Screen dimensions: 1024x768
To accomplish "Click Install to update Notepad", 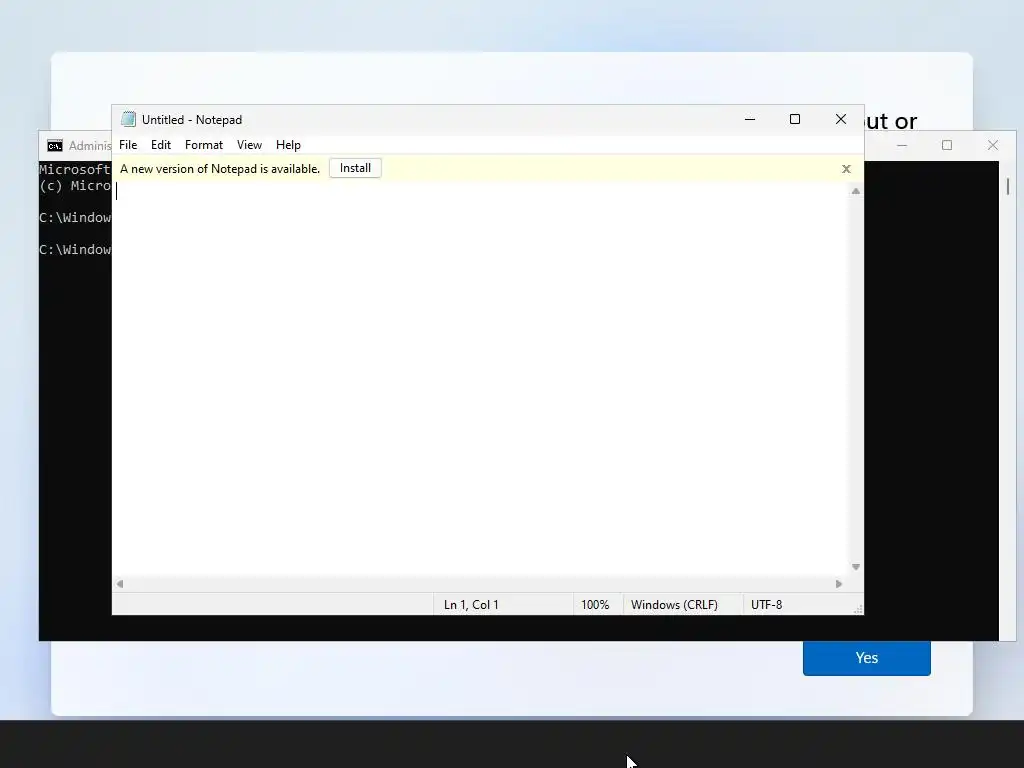I will [x=355, y=168].
